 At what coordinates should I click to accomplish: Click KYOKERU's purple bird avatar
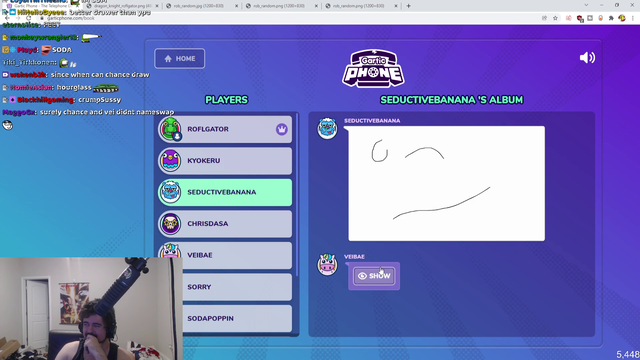coord(170,160)
